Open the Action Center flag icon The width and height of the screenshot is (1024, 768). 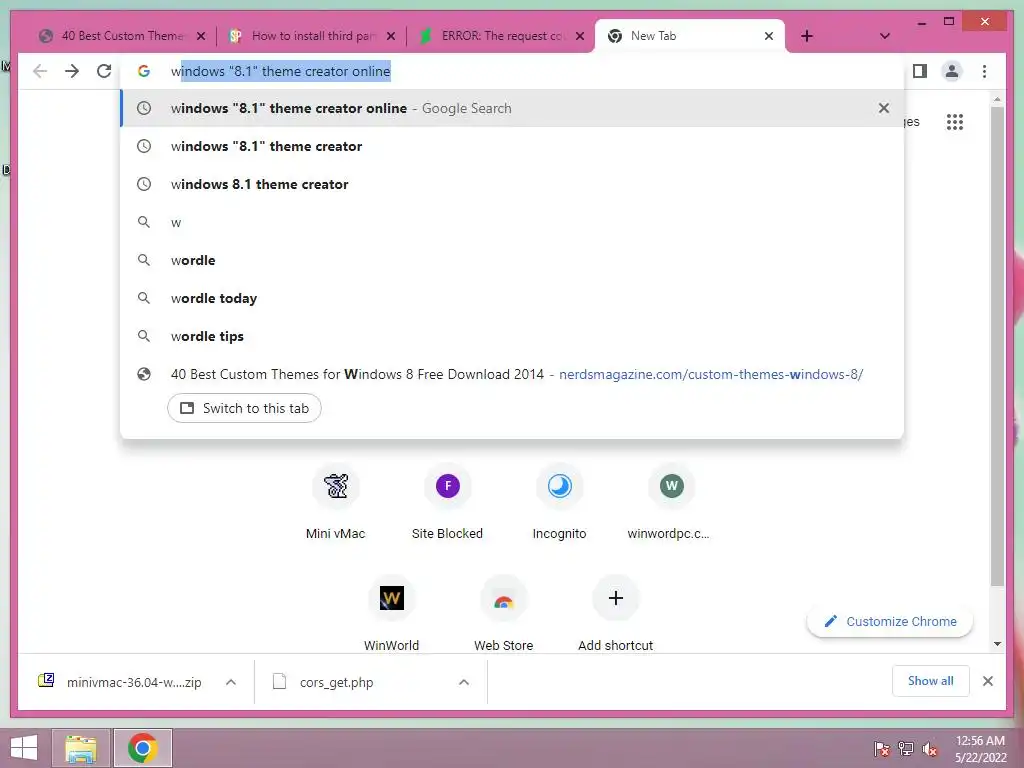click(882, 749)
